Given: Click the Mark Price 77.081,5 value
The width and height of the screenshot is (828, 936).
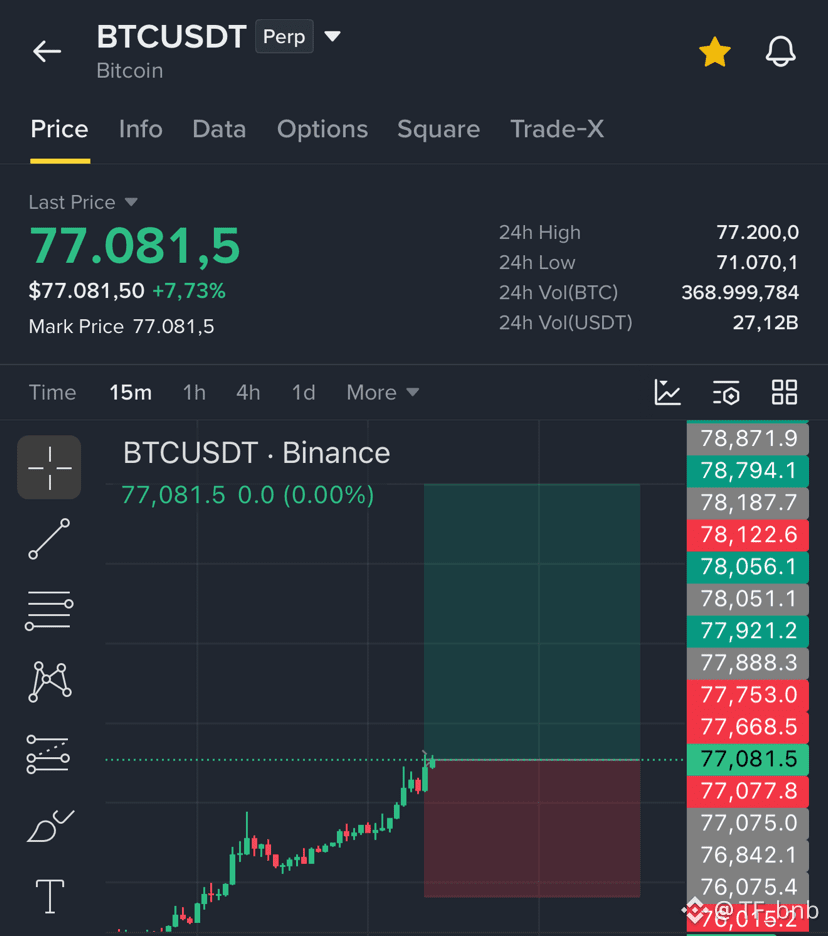Looking at the screenshot, I should pos(174,327).
